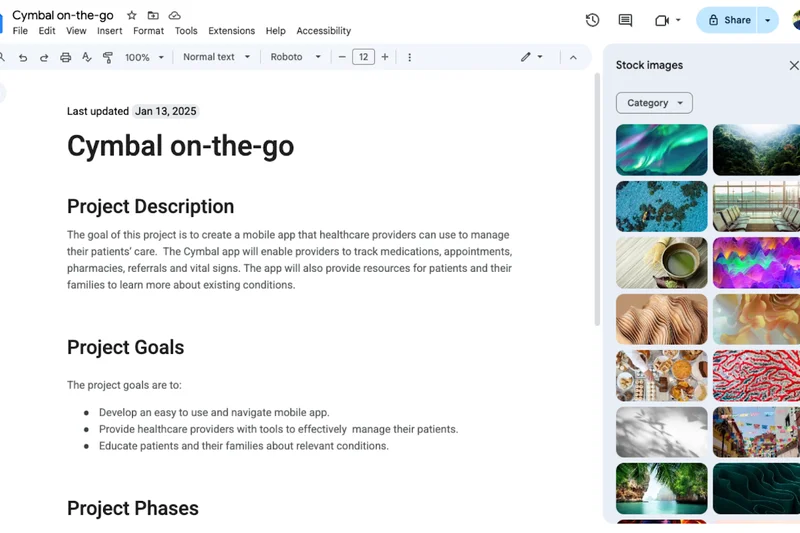Open the Extensions menu
This screenshot has width=800, height=533.
(232, 31)
